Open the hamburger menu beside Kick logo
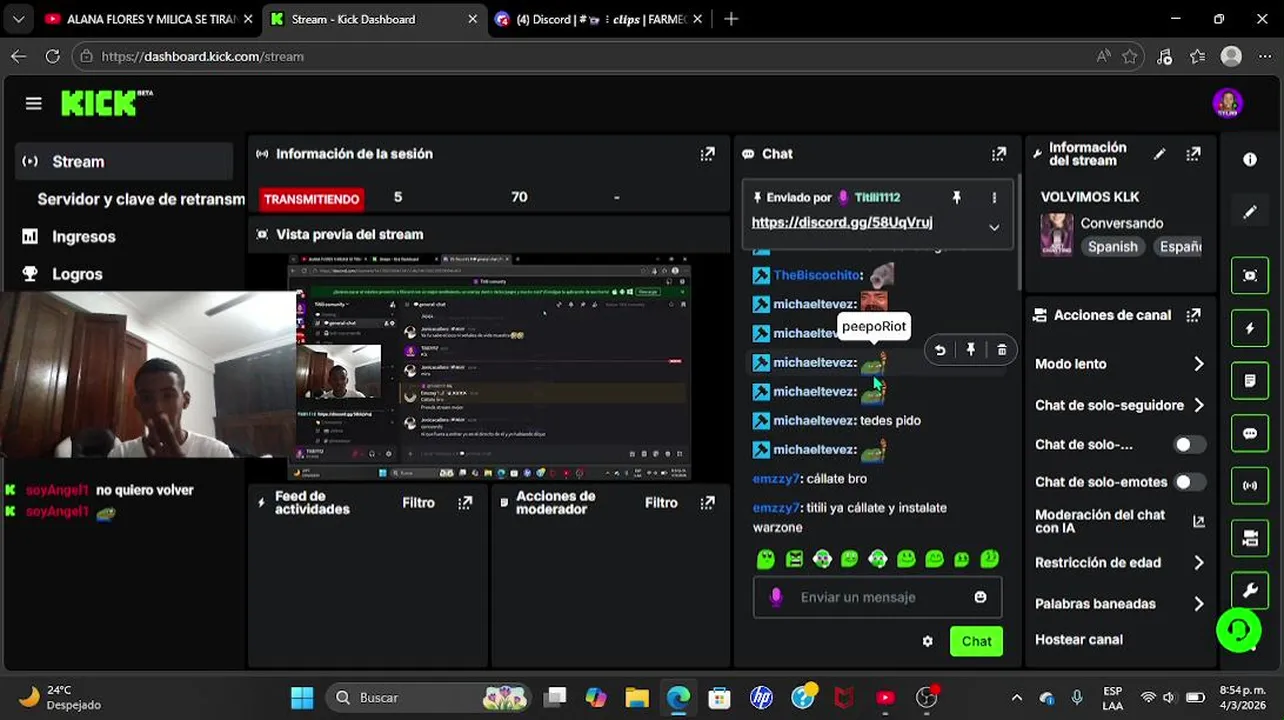This screenshot has height=720, width=1284. tap(33, 103)
